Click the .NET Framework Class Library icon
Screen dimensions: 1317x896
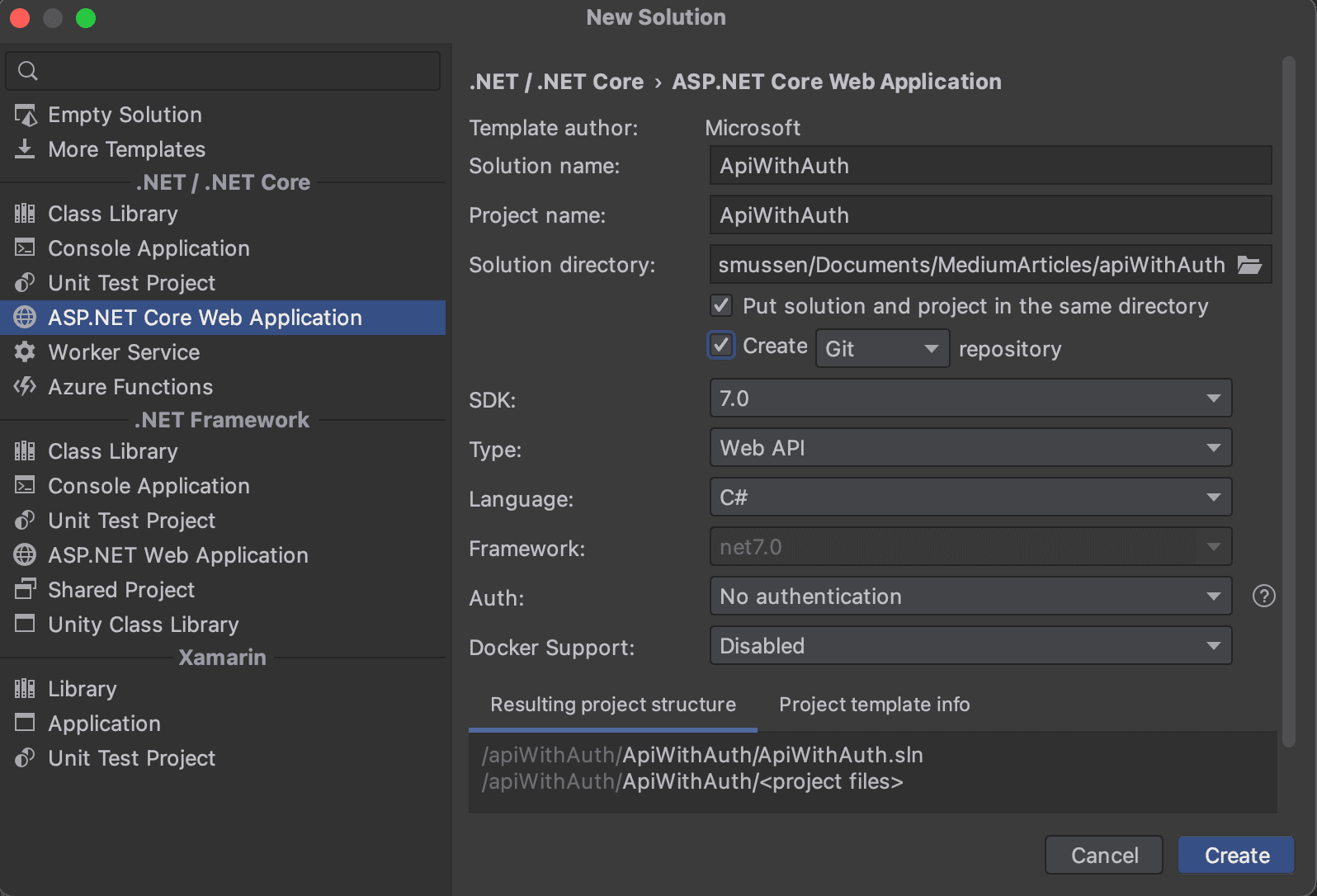click(26, 451)
